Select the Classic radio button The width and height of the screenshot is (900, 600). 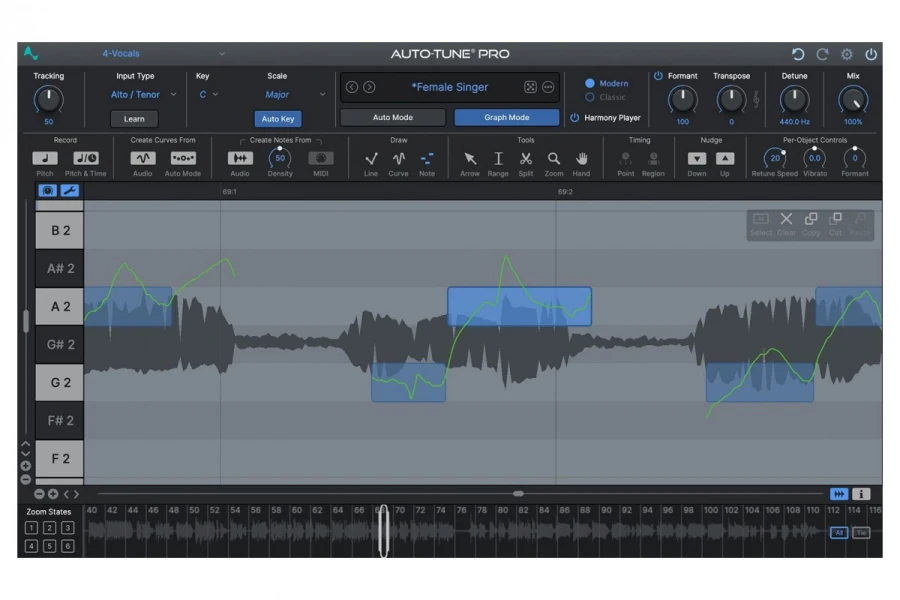[589, 98]
